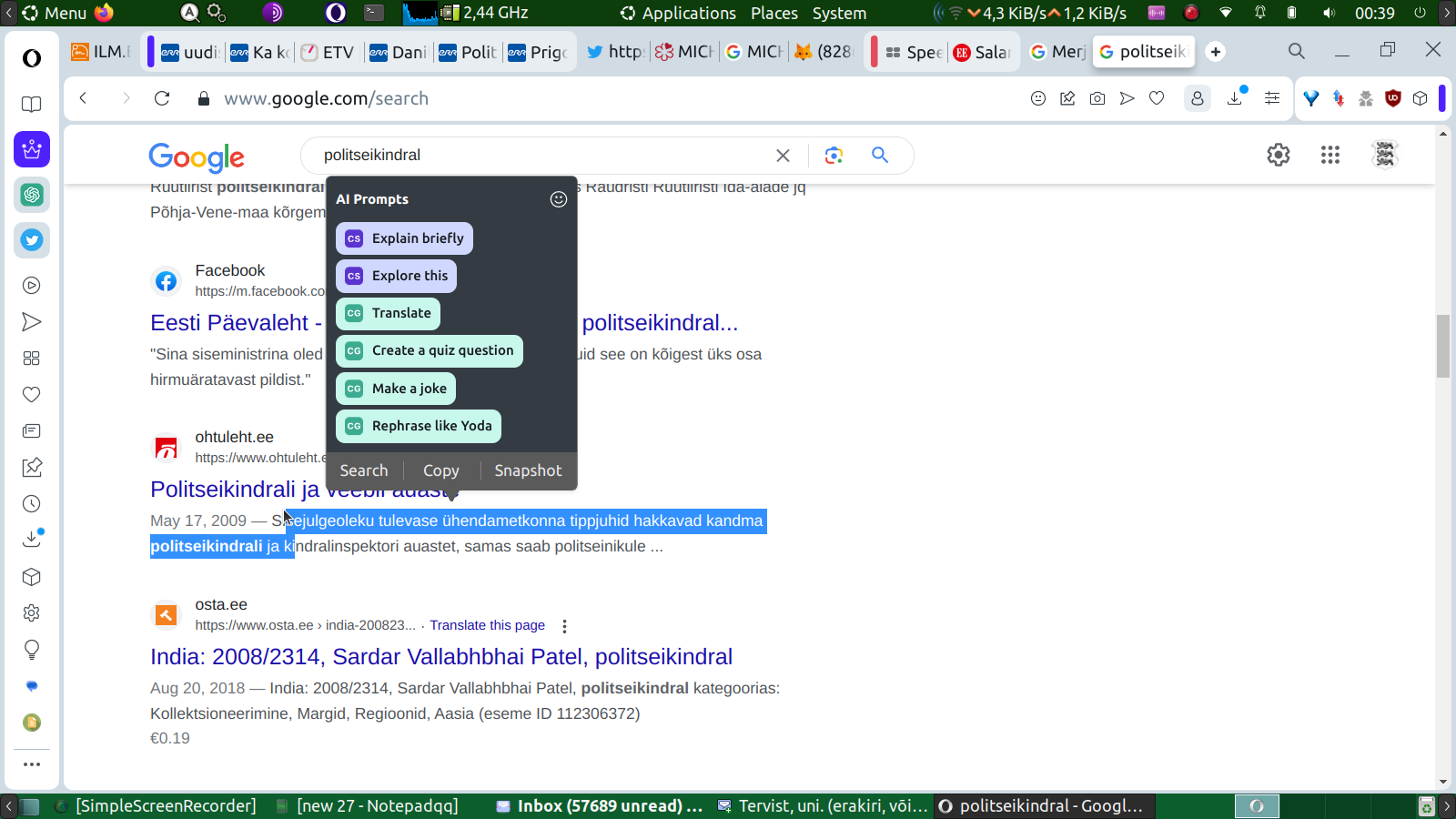Click the smiley icon in AI Prompts popup
Screen dimensions: 1456x819
[559, 199]
